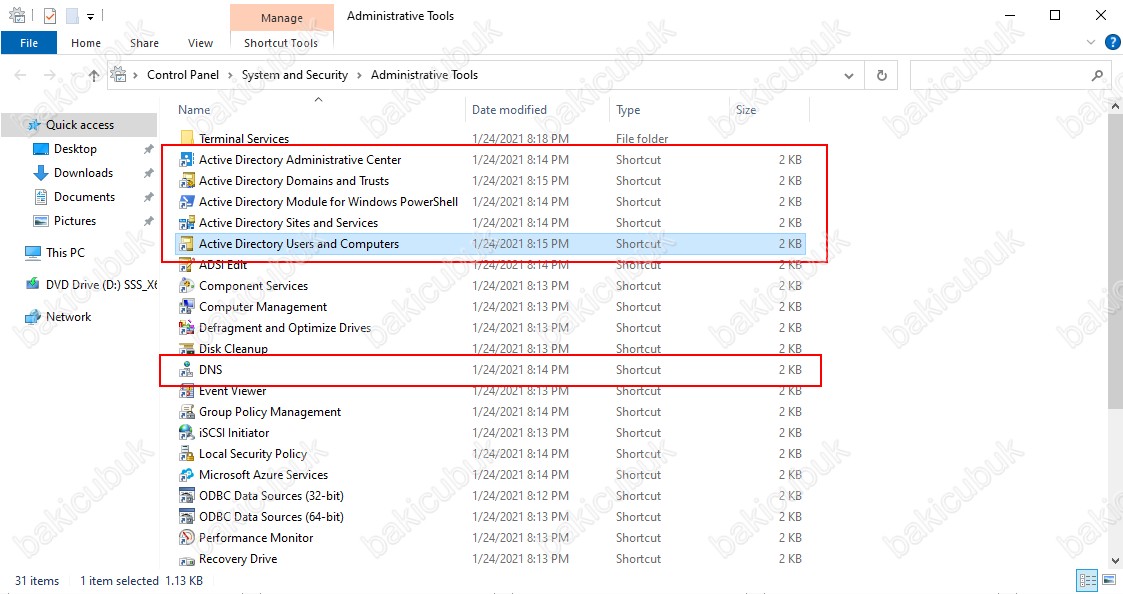Select the ODBC Data Sources (32-bit) icon
The width and height of the screenshot is (1123, 594).
(186, 496)
